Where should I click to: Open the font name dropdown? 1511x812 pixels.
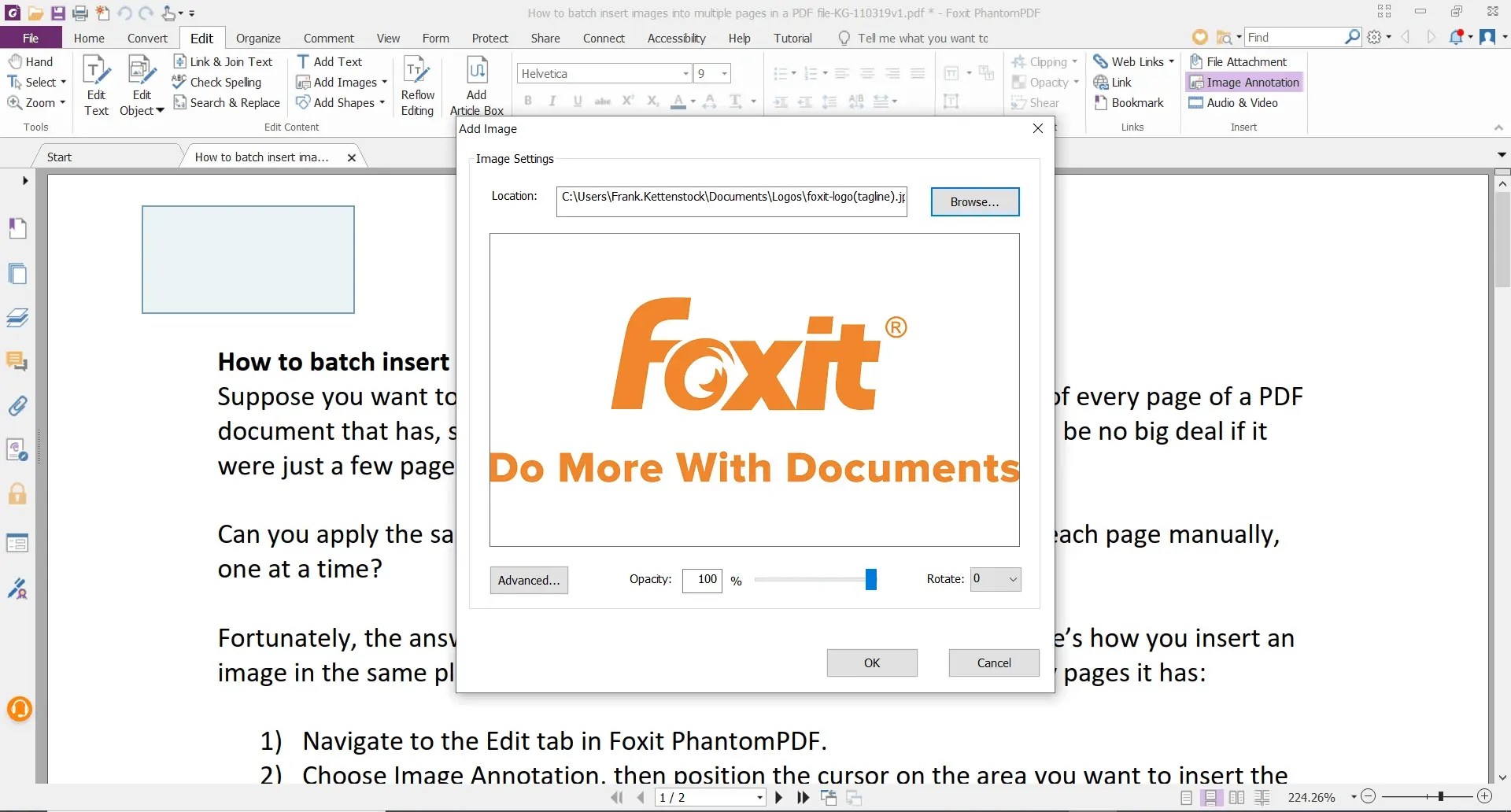pos(684,73)
